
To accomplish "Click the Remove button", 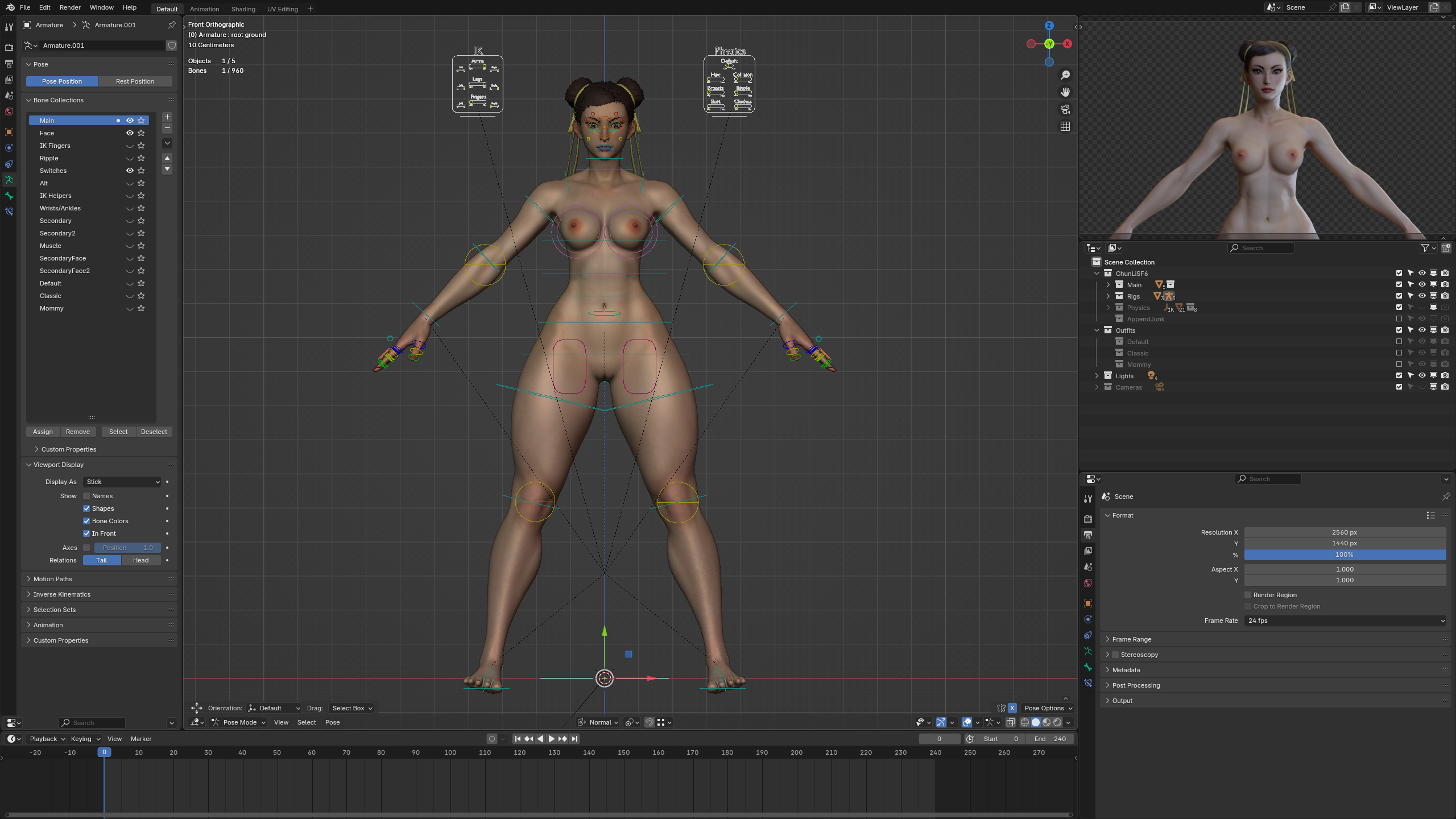I will (78, 432).
